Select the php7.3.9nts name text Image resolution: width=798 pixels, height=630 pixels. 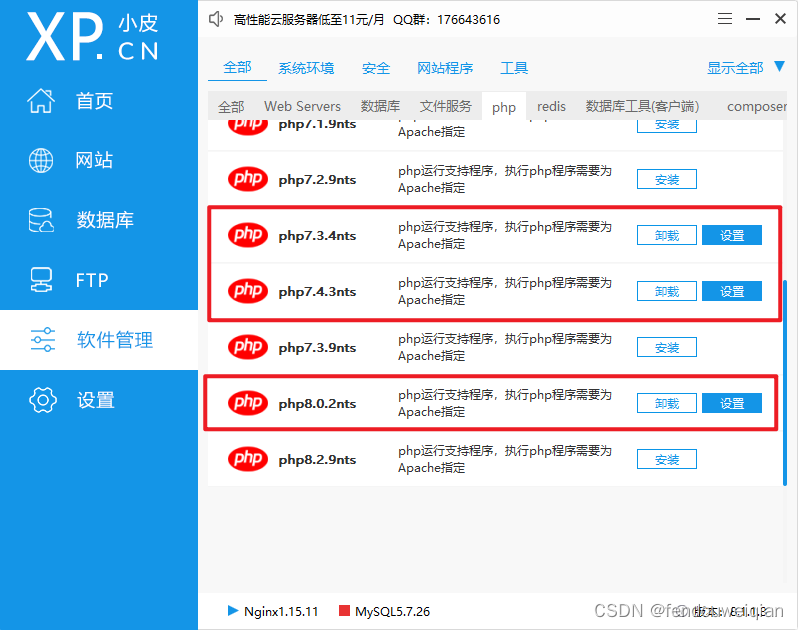click(317, 348)
